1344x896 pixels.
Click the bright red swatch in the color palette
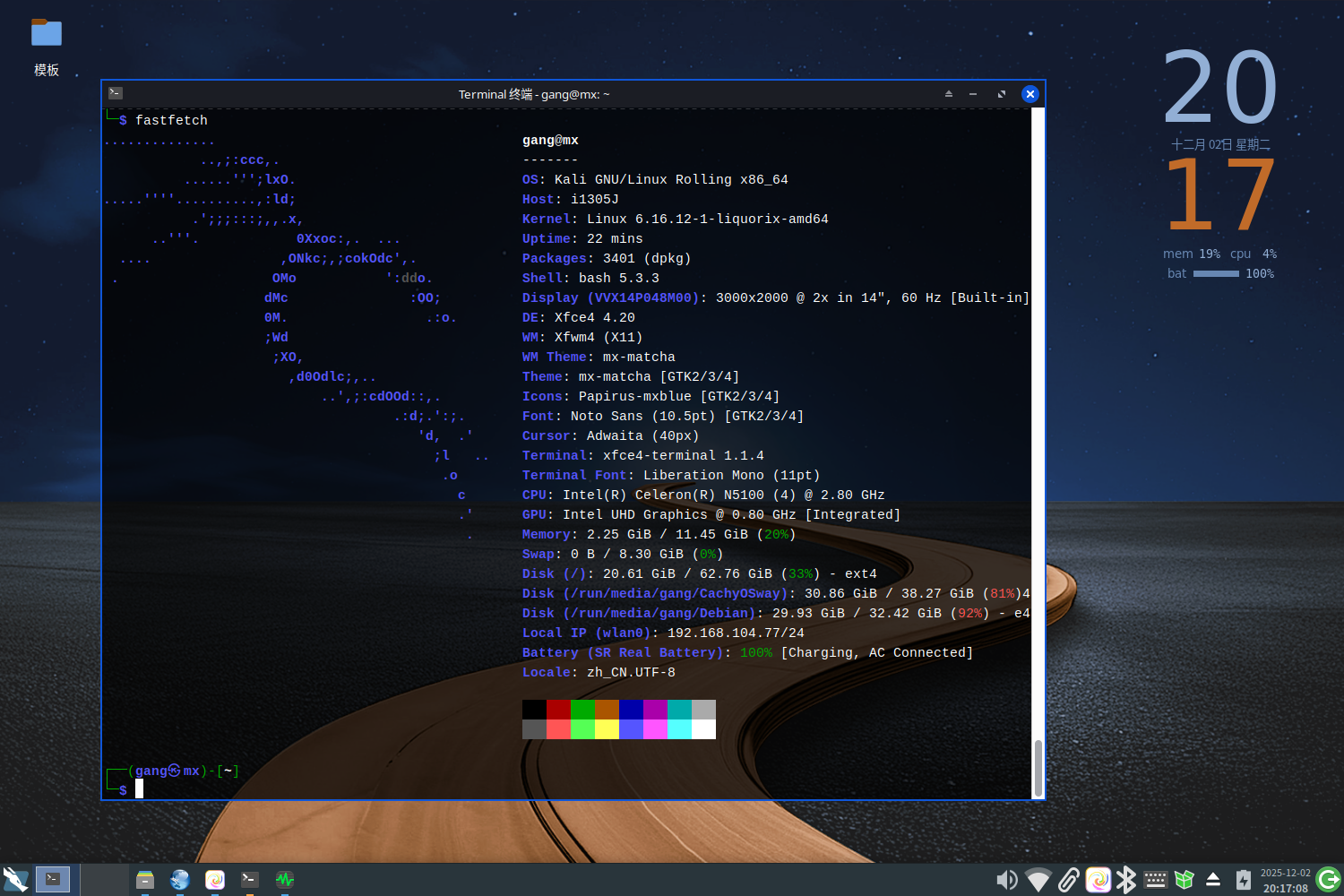coord(559,729)
